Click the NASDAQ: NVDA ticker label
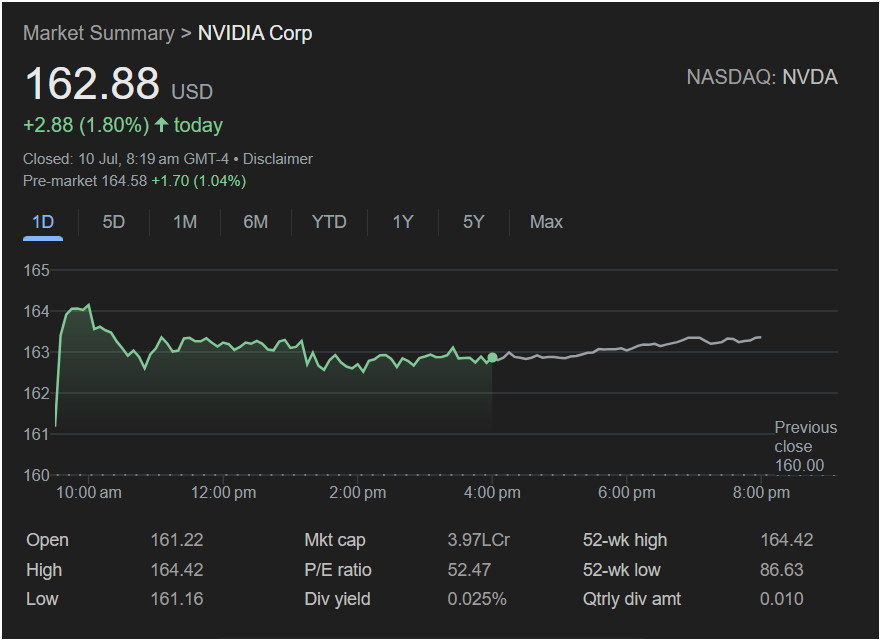Viewport: 881px width, 641px height. click(x=762, y=77)
